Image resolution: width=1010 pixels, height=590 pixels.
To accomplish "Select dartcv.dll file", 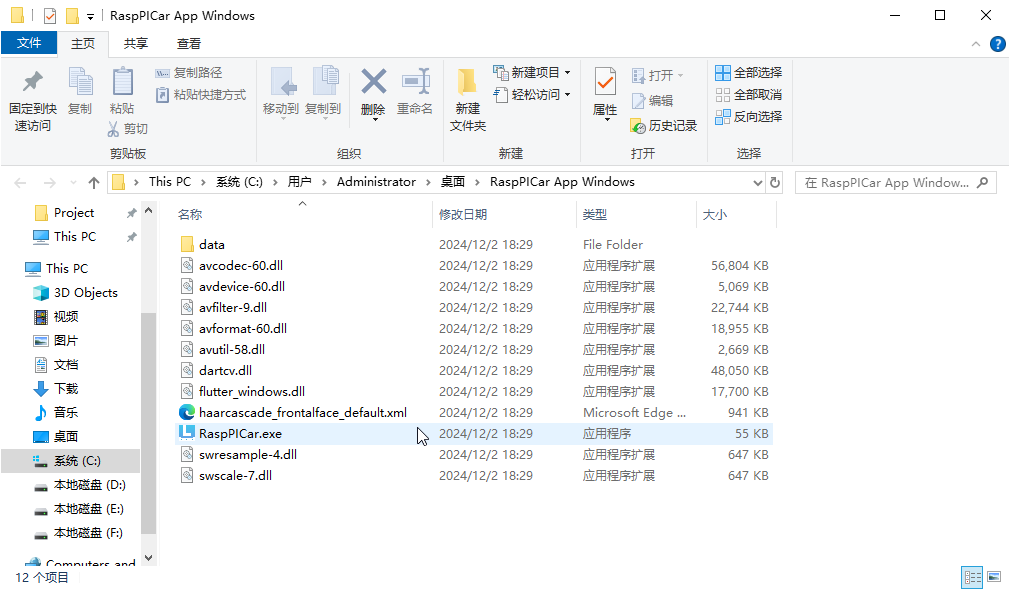I will click(x=225, y=370).
